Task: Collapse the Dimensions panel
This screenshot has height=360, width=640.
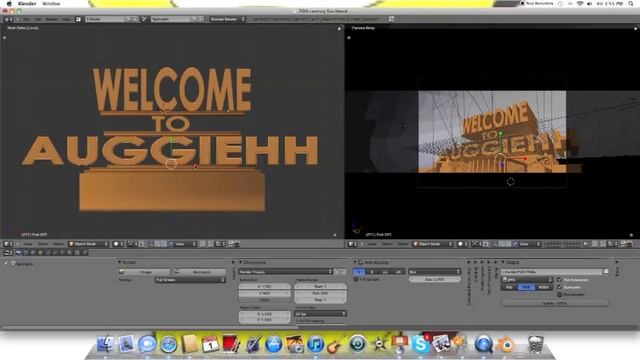Action: 241,262
